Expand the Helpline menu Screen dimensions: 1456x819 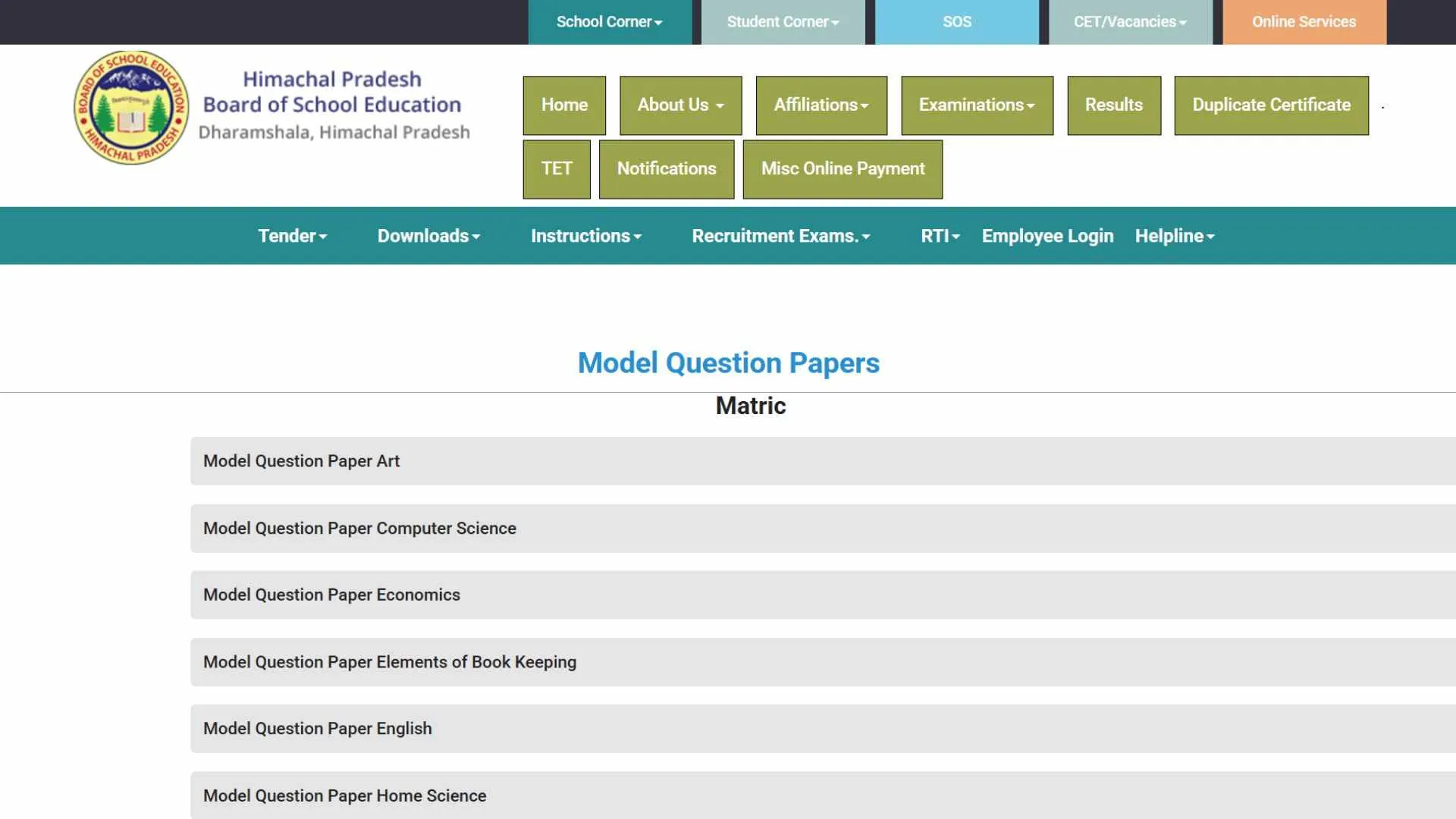pyautogui.click(x=1175, y=236)
